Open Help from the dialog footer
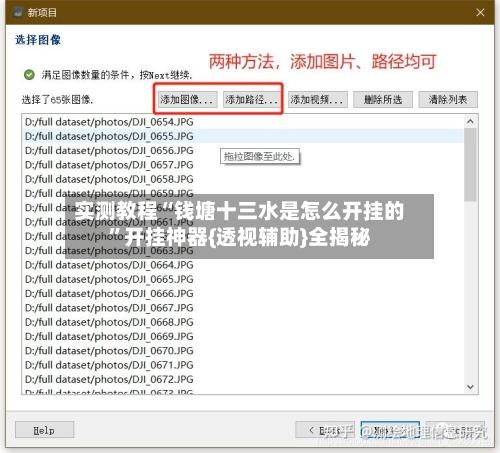 click(44, 430)
